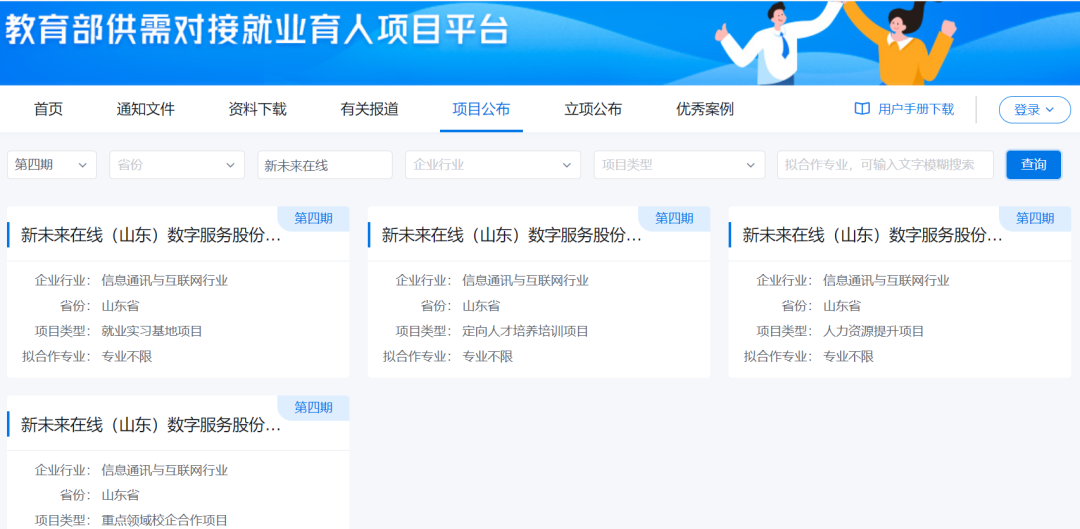1080x529 pixels.
Task: Click the user manual book icon
Action: click(862, 109)
